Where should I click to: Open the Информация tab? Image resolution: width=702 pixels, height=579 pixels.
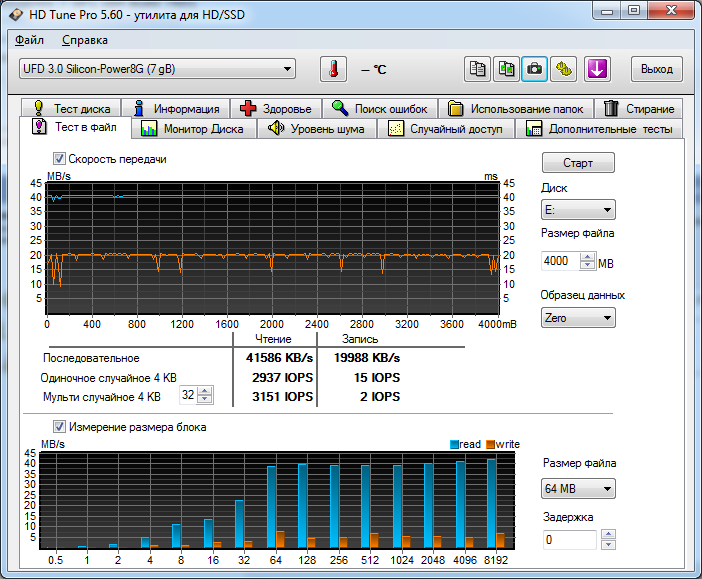176,108
